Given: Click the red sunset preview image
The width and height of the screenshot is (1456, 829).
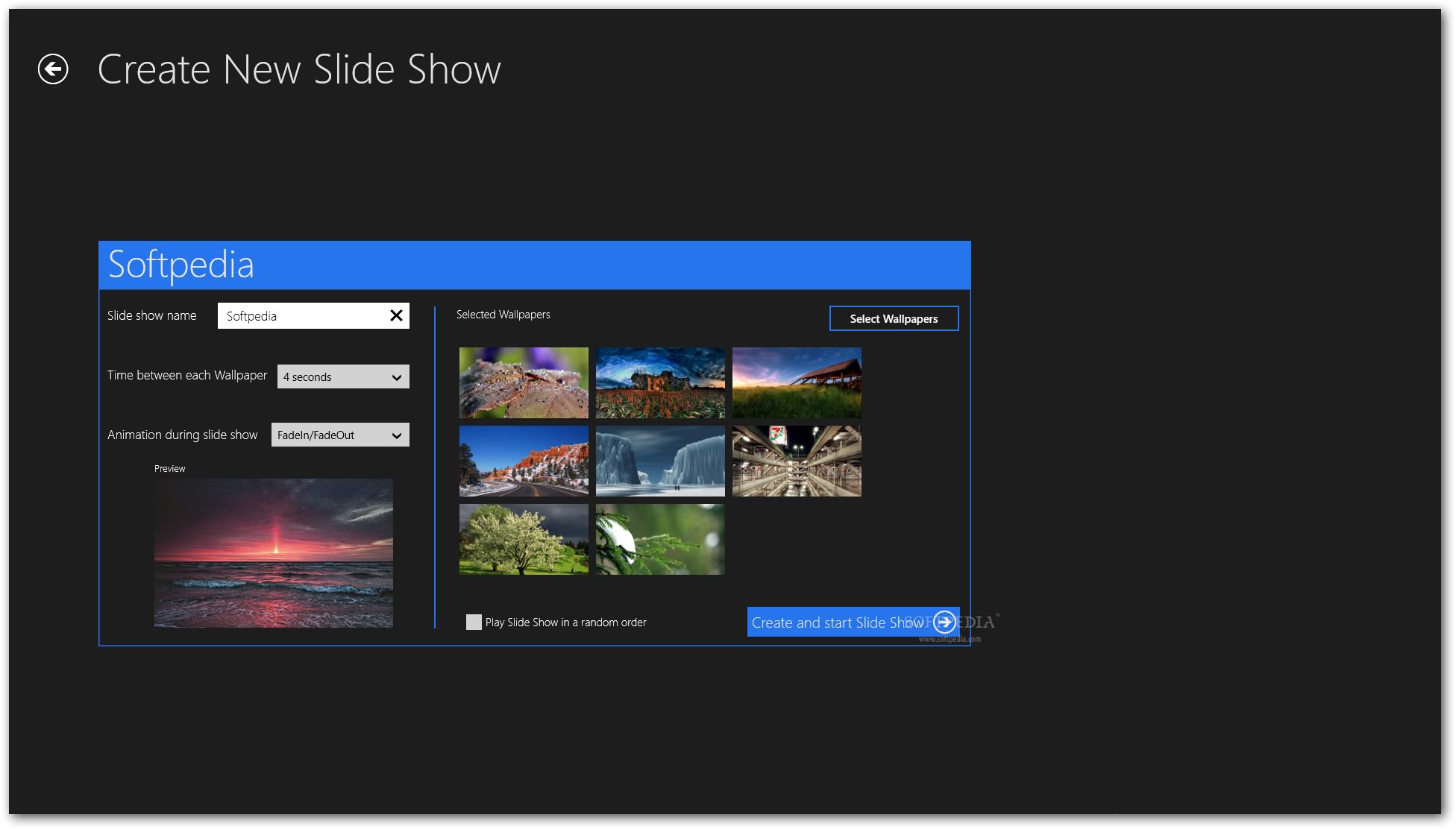Looking at the screenshot, I should pyautogui.click(x=274, y=552).
